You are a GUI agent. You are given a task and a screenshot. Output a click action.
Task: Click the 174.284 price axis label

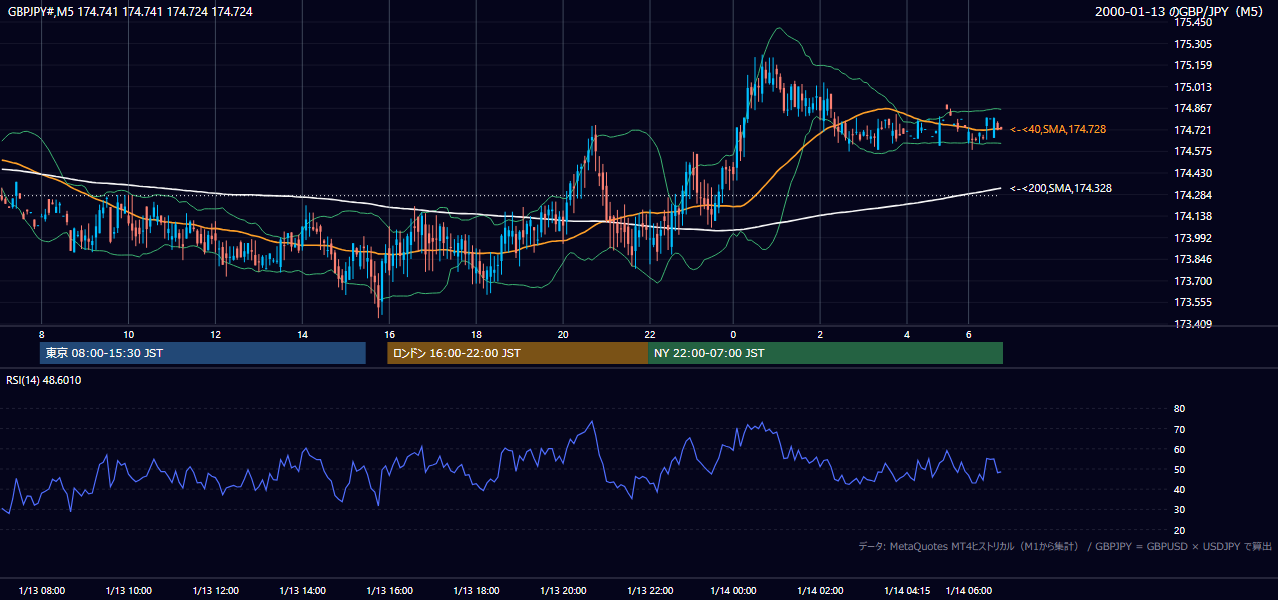[1192, 195]
